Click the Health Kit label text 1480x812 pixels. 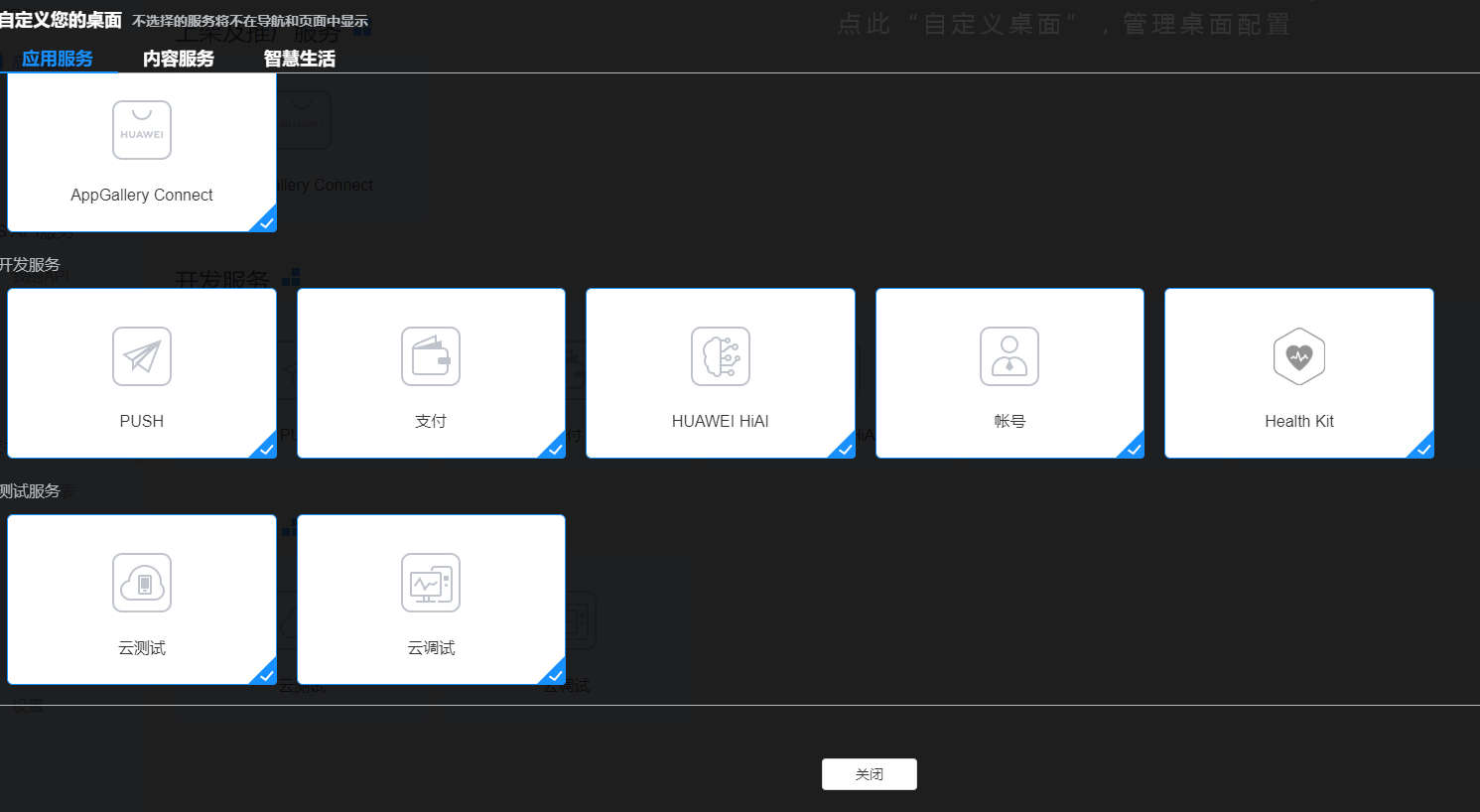pos(1299,421)
